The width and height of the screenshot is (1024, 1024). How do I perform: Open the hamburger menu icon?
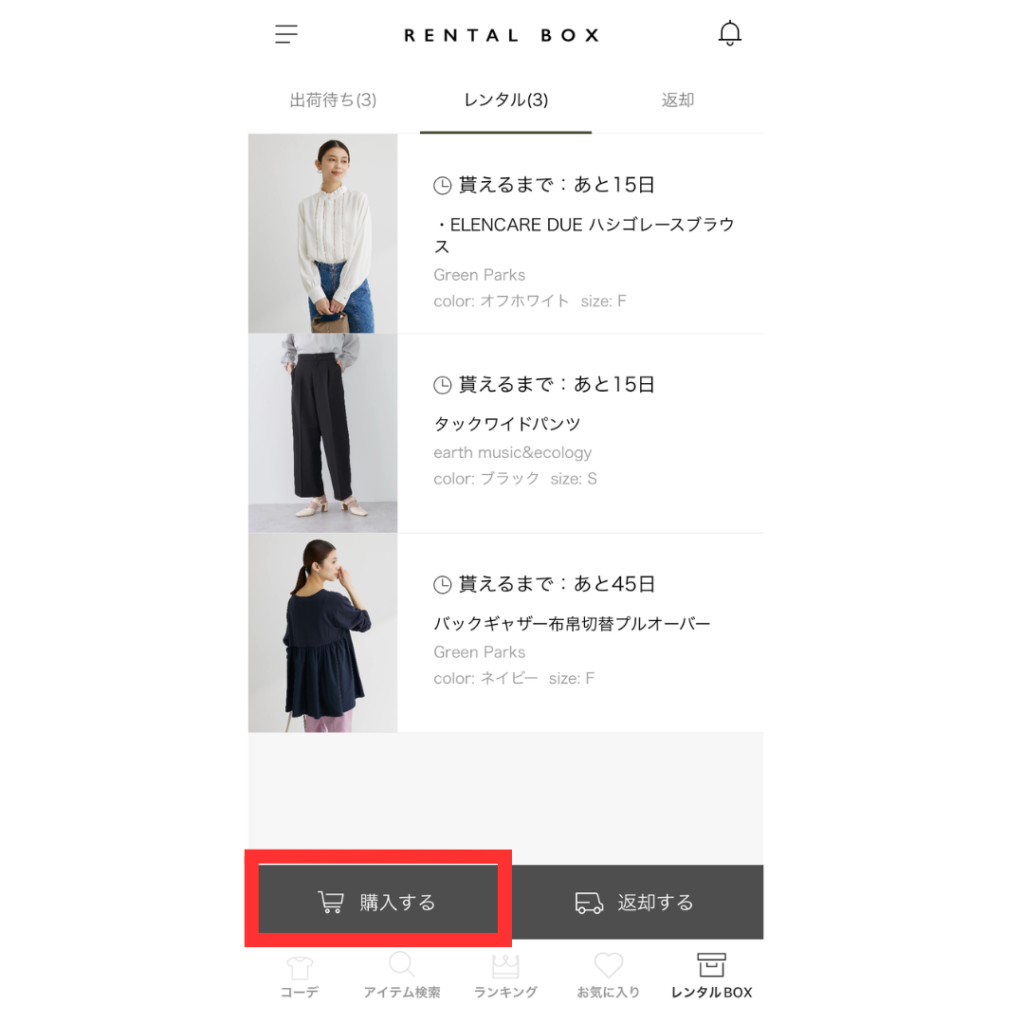[286, 34]
